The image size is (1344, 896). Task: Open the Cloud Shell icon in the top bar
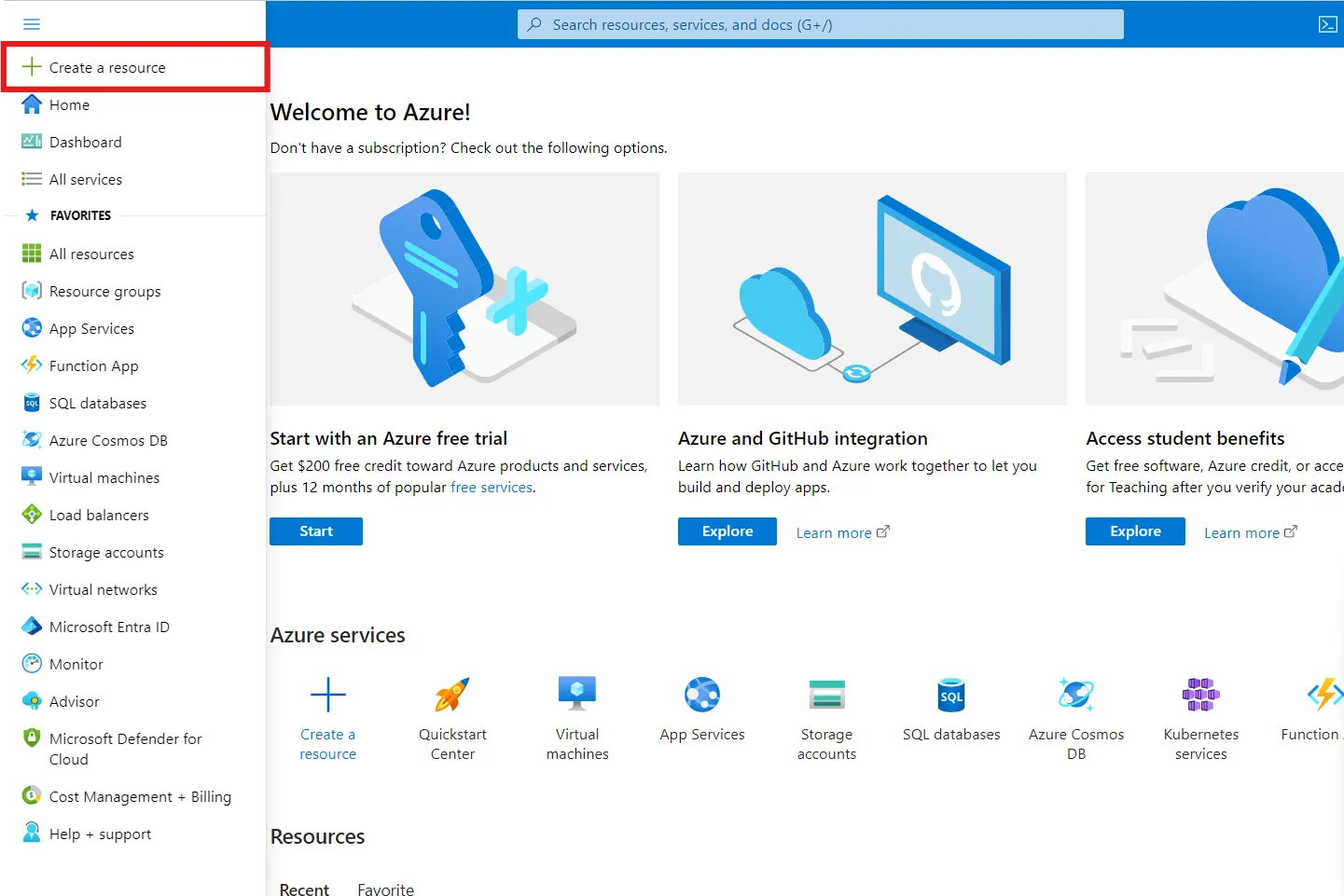(x=1327, y=23)
